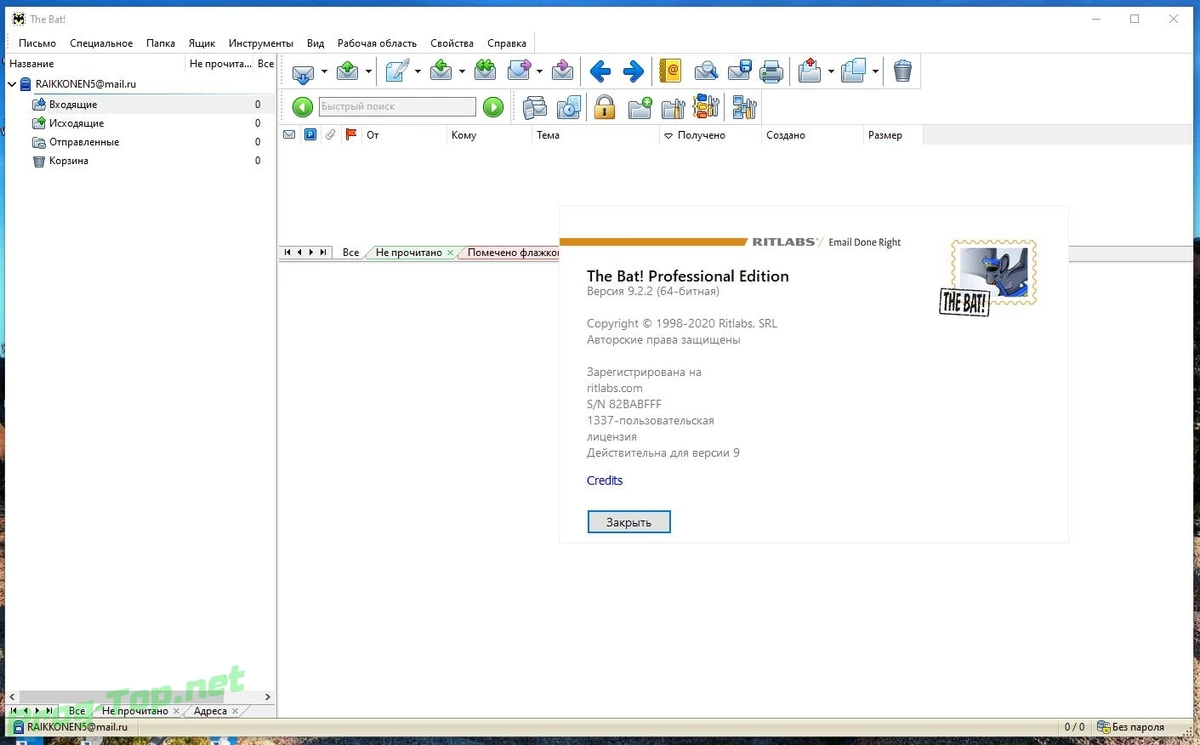
Task: Click the Get new mail envelope icon
Action: (303, 71)
